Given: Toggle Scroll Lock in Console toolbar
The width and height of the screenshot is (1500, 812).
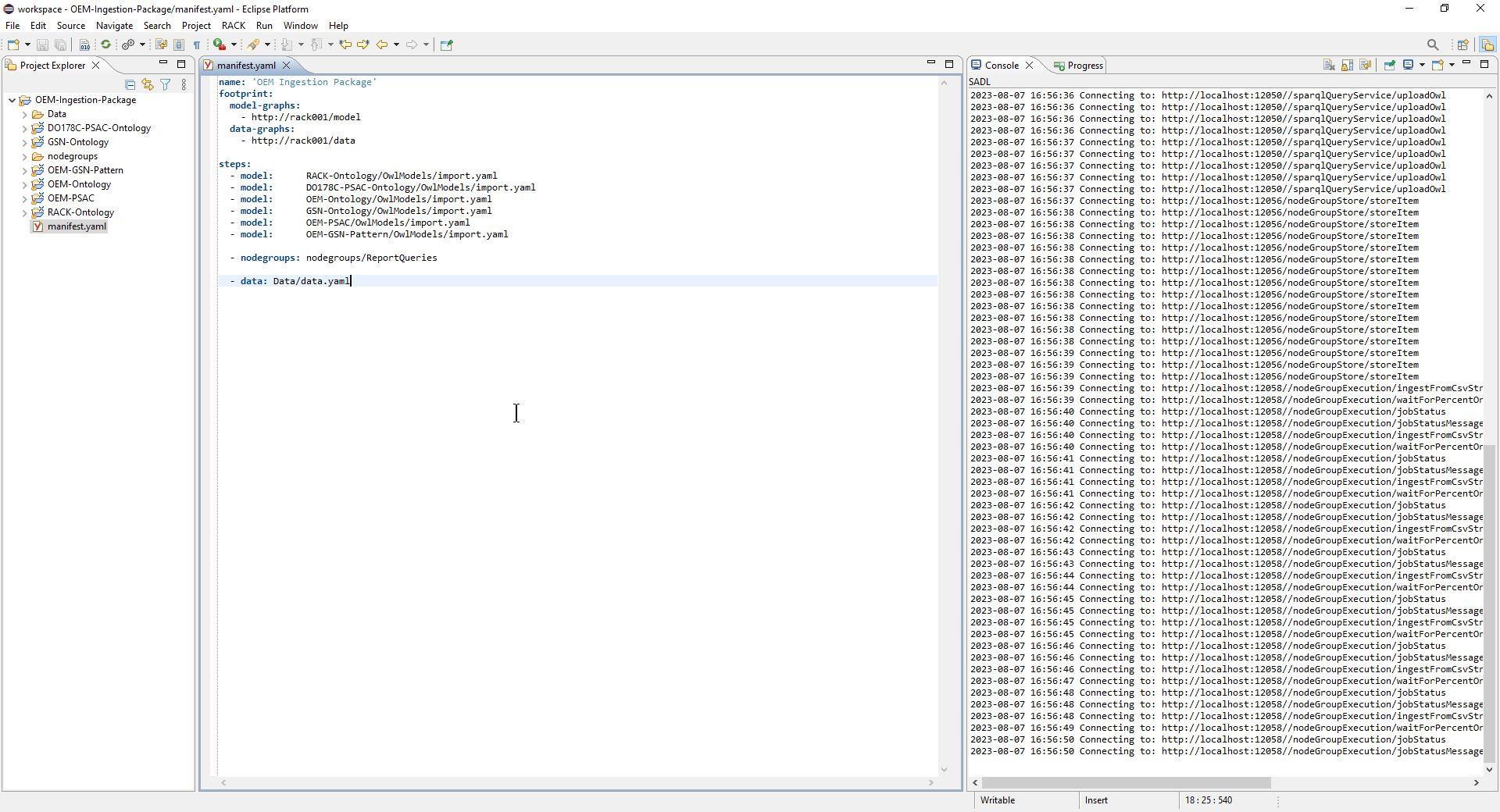Looking at the screenshot, I should [x=1348, y=65].
